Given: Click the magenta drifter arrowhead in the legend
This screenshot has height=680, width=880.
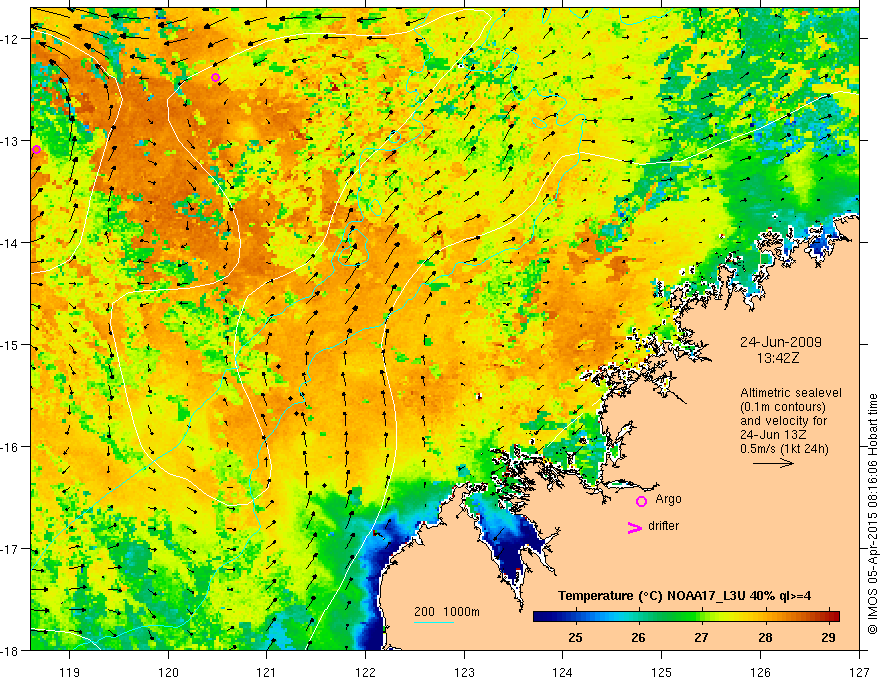Looking at the screenshot, I should tap(634, 527).
